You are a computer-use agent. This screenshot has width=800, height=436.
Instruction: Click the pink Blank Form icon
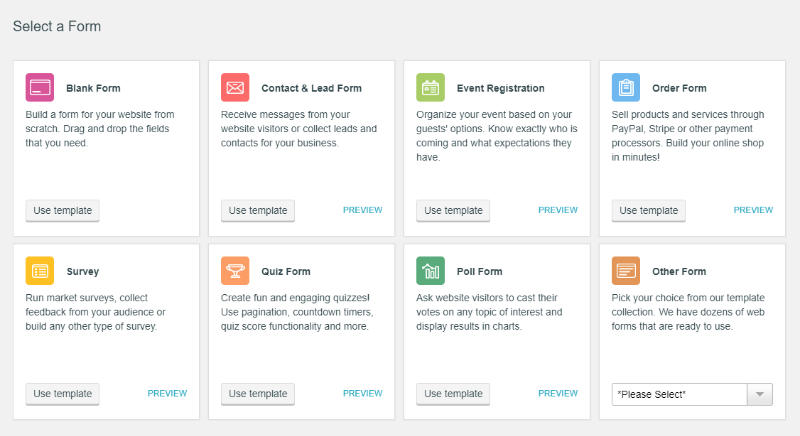[40, 88]
